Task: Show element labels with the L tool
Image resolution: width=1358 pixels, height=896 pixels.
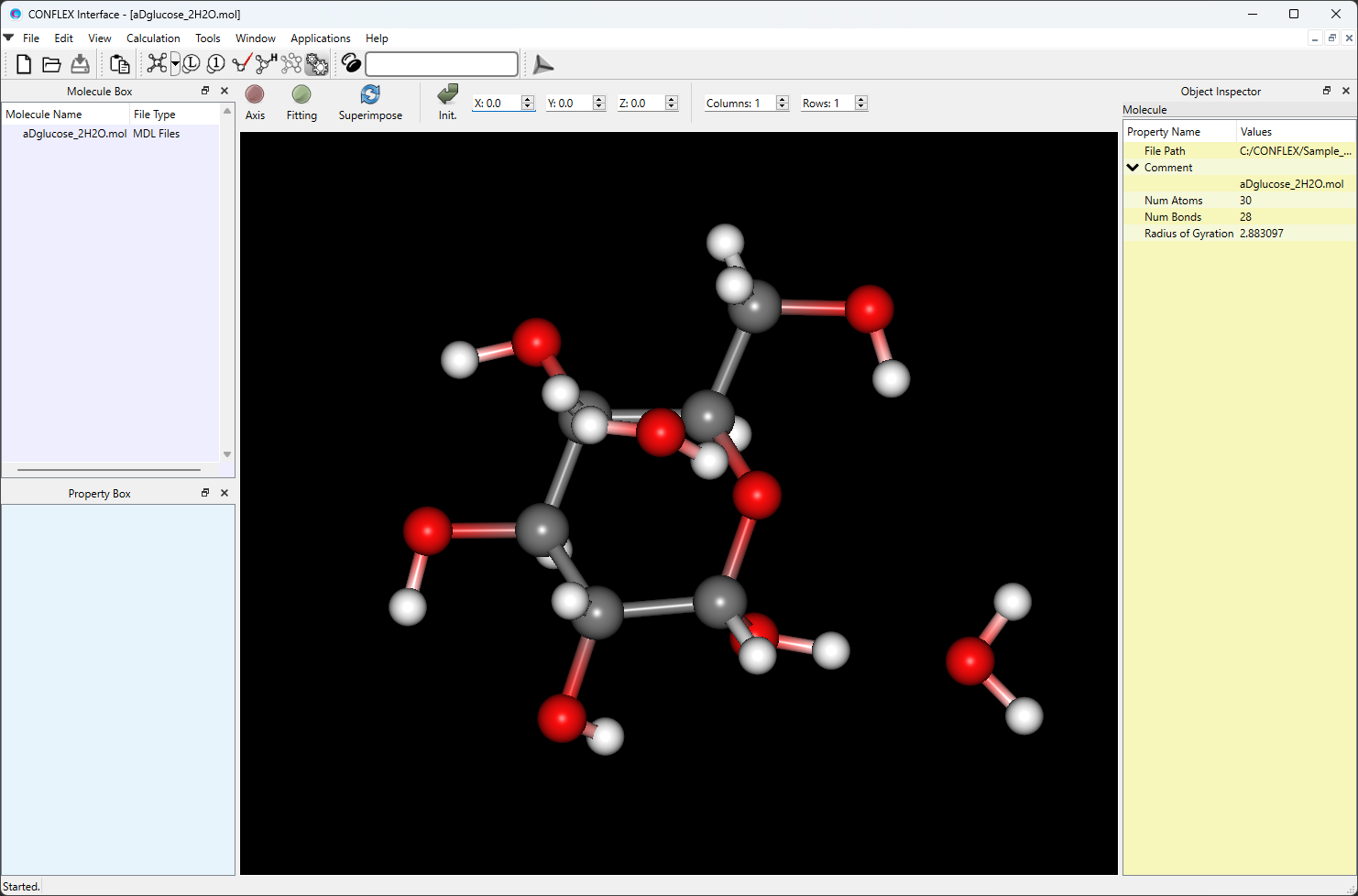Action: [x=191, y=63]
